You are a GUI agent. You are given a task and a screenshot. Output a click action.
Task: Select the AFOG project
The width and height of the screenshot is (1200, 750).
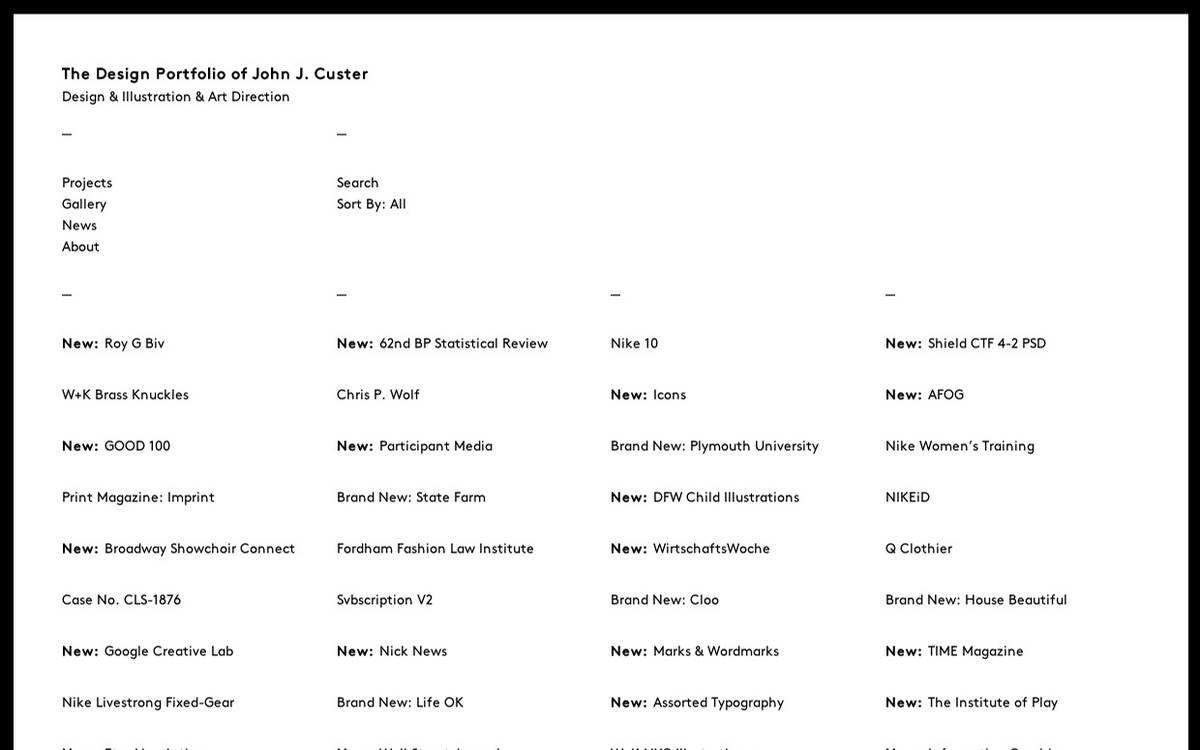click(x=923, y=394)
